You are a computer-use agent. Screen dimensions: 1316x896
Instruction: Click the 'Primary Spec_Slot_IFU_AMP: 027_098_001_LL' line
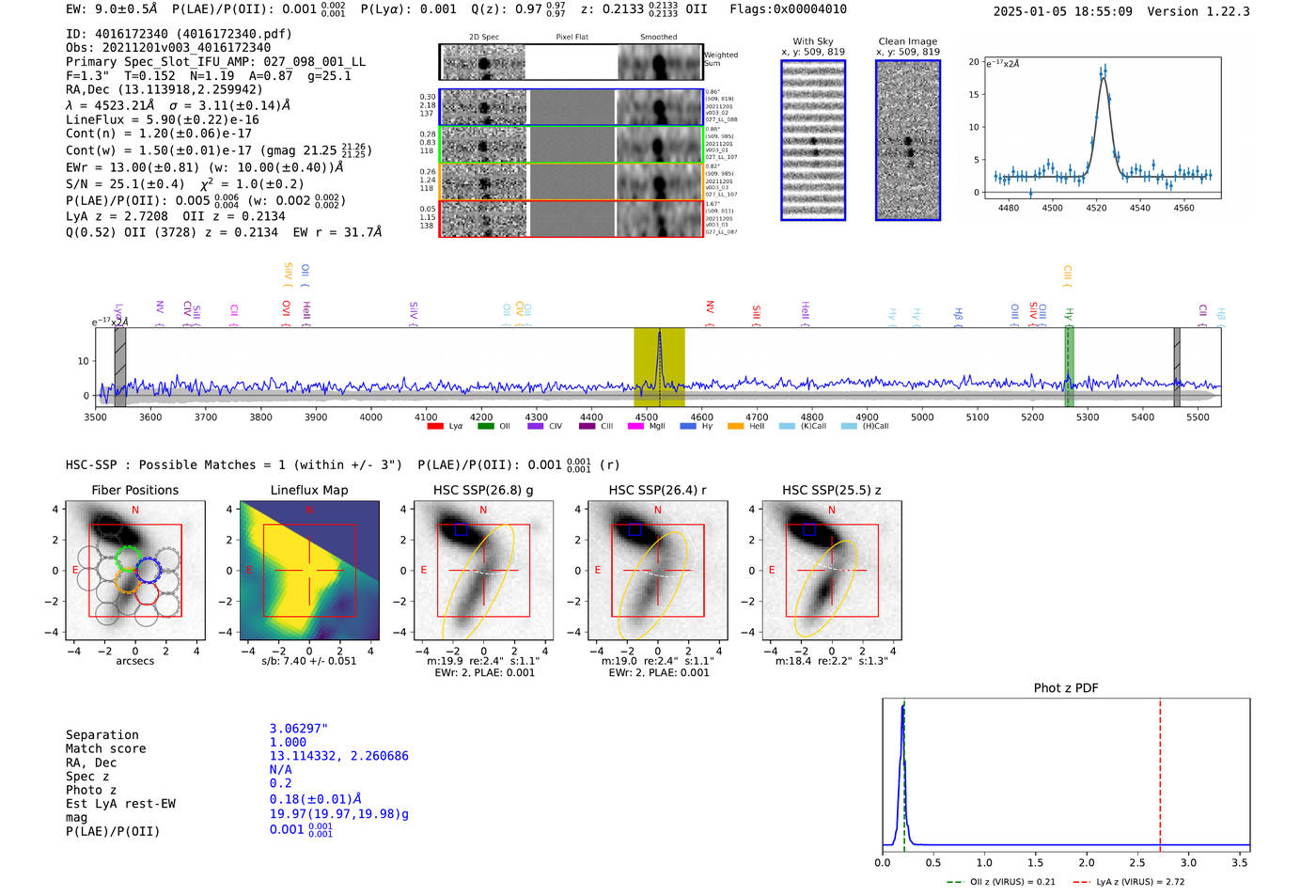(x=215, y=61)
